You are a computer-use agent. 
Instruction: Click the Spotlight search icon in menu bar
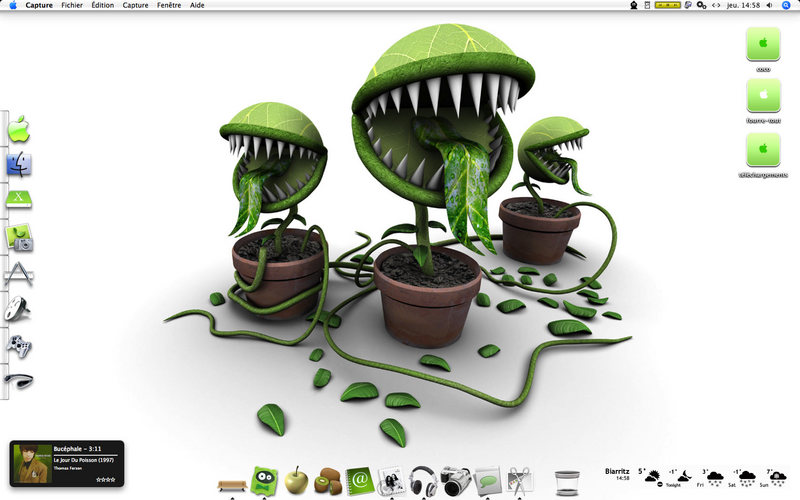[x=786, y=5]
